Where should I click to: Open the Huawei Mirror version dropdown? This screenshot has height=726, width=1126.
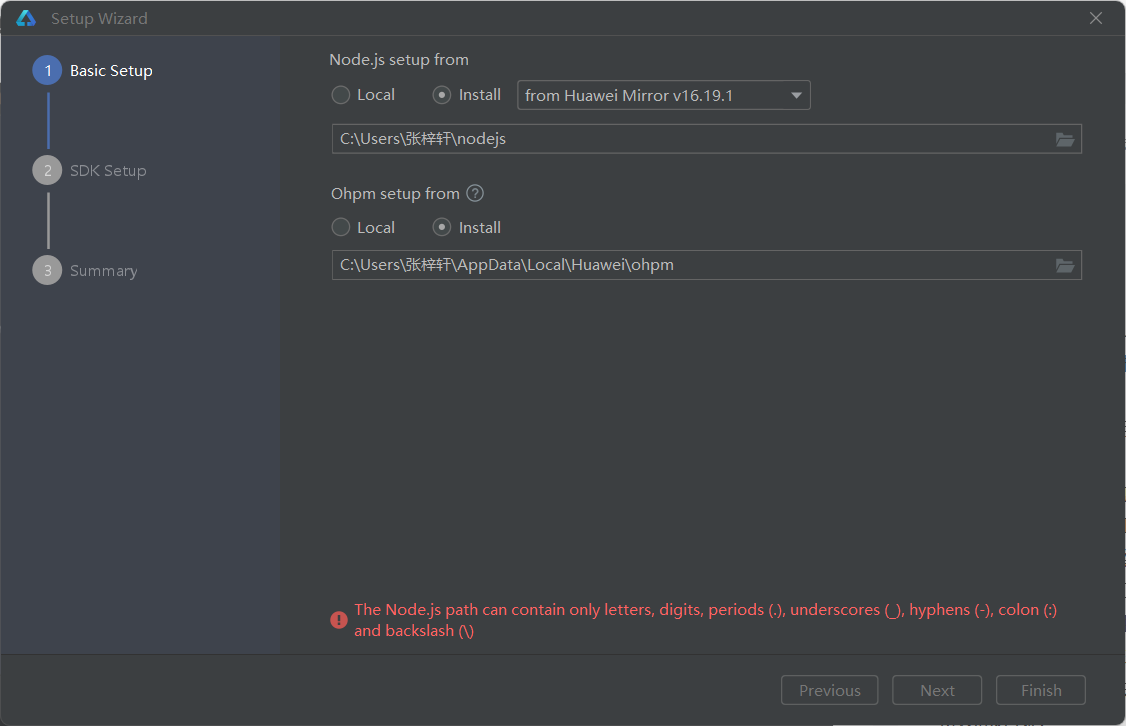tap(664, 96)
